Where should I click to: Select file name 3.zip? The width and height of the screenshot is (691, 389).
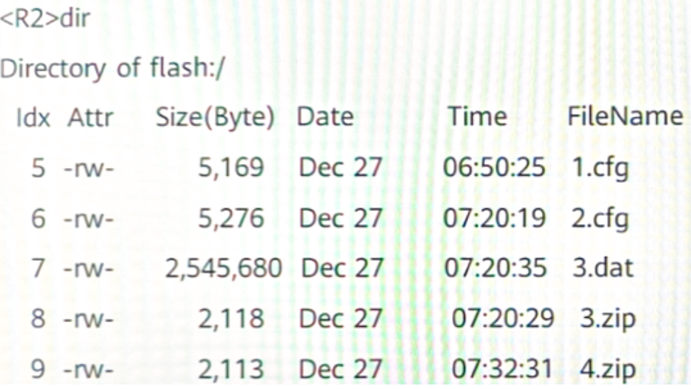608,319
